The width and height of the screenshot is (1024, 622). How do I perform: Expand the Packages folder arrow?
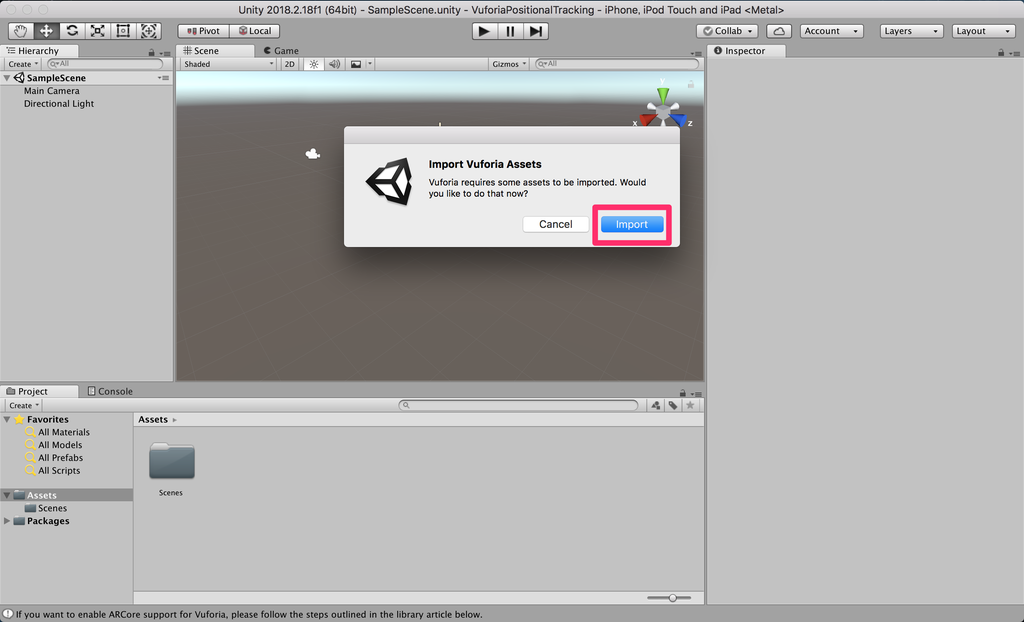click(x=7, y=521)
